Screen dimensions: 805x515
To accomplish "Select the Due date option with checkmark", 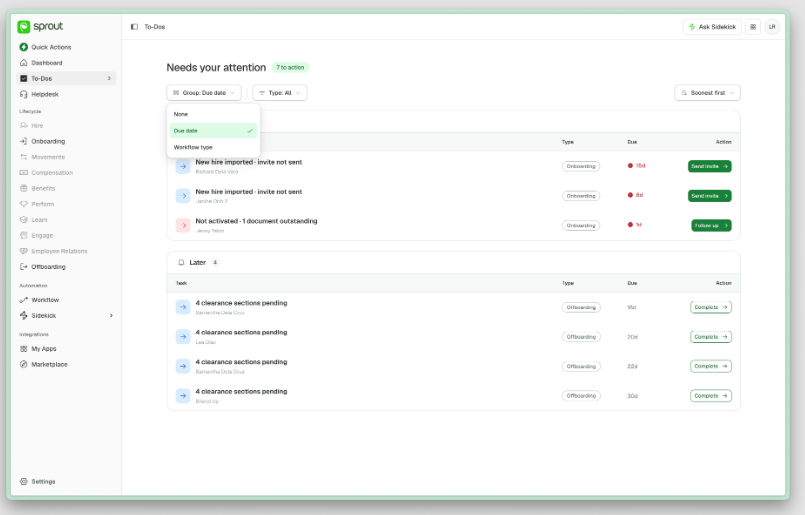I will point(213,130).
